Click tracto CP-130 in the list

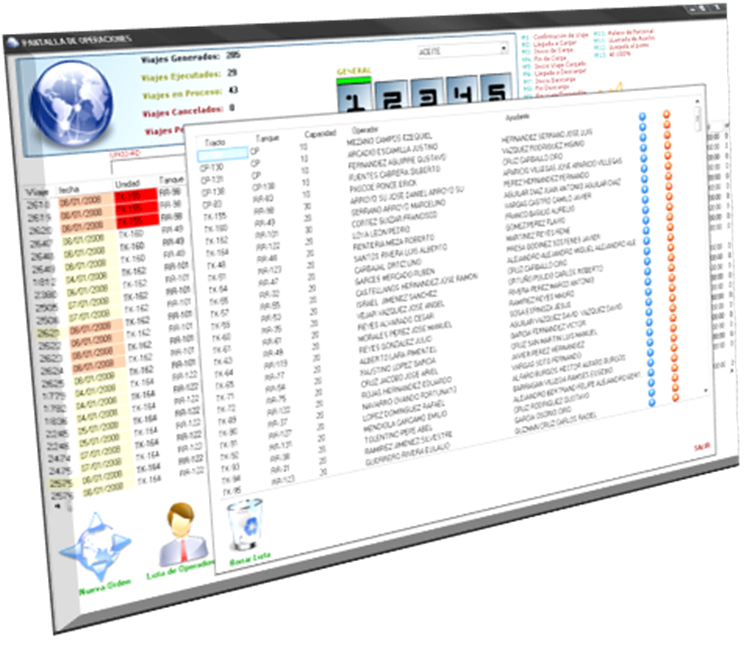[x=212, y=167]
